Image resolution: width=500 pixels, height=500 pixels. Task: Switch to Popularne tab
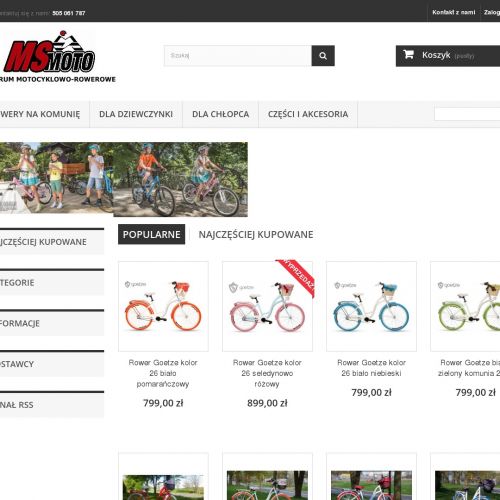tap(151, 234)
